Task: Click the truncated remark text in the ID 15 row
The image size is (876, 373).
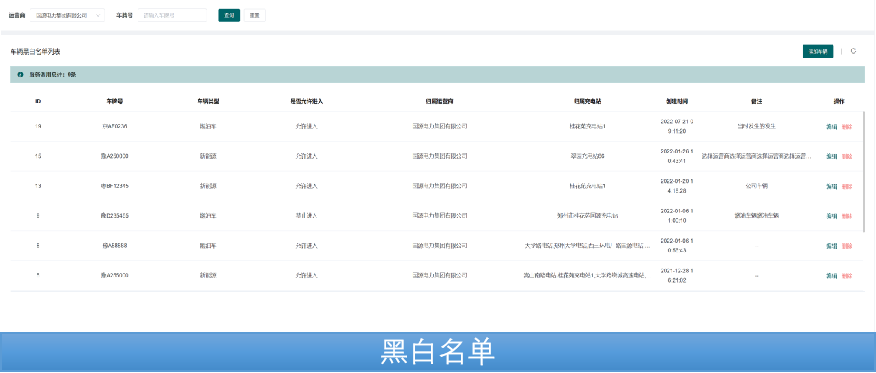Action: point(757,156)
